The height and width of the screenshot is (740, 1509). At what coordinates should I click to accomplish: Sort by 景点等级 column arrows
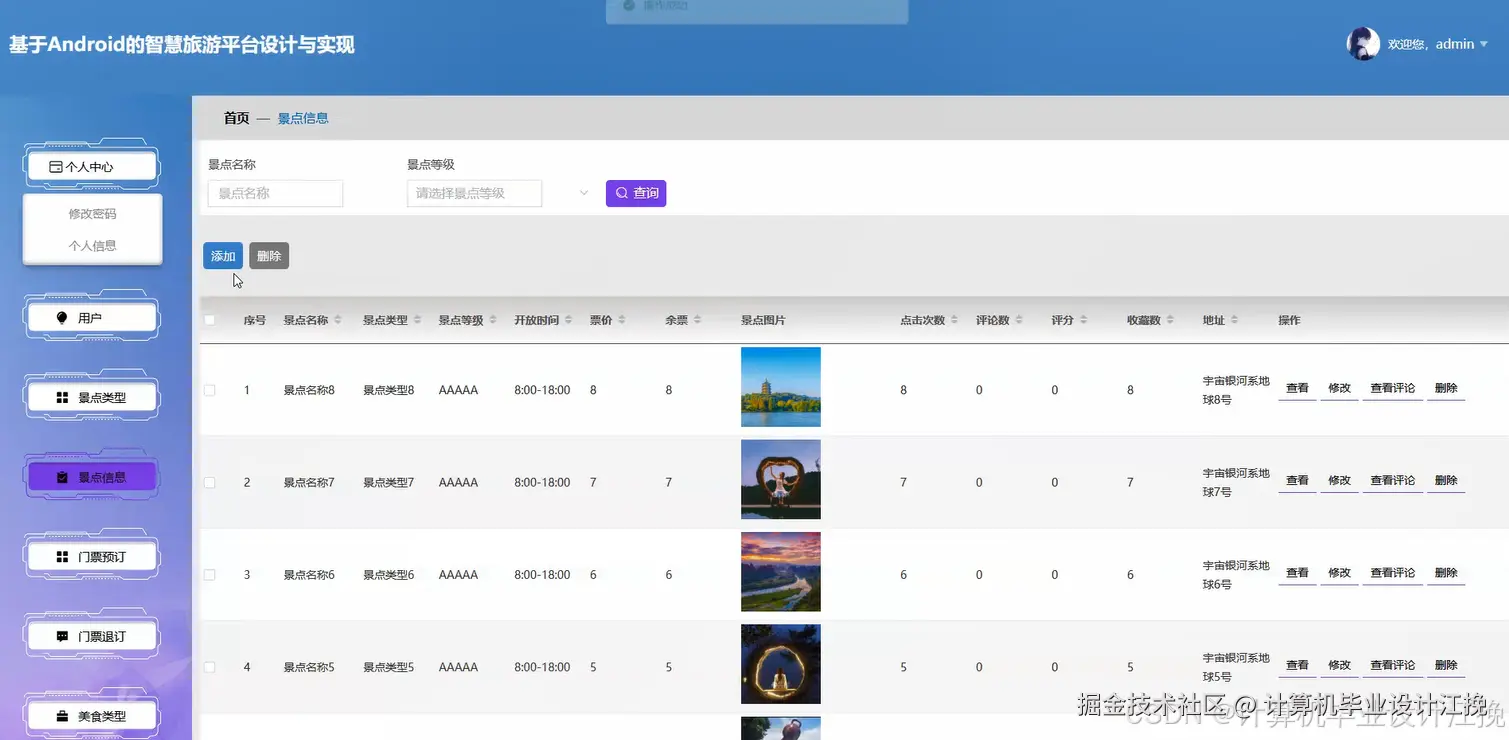point(493,320)
